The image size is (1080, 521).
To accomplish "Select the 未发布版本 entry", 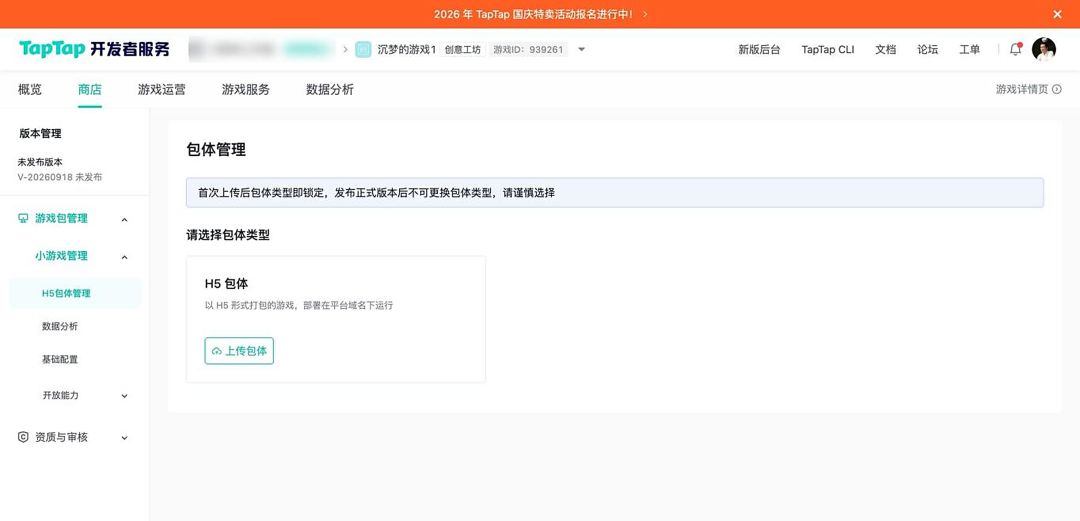I will [40, 163].
